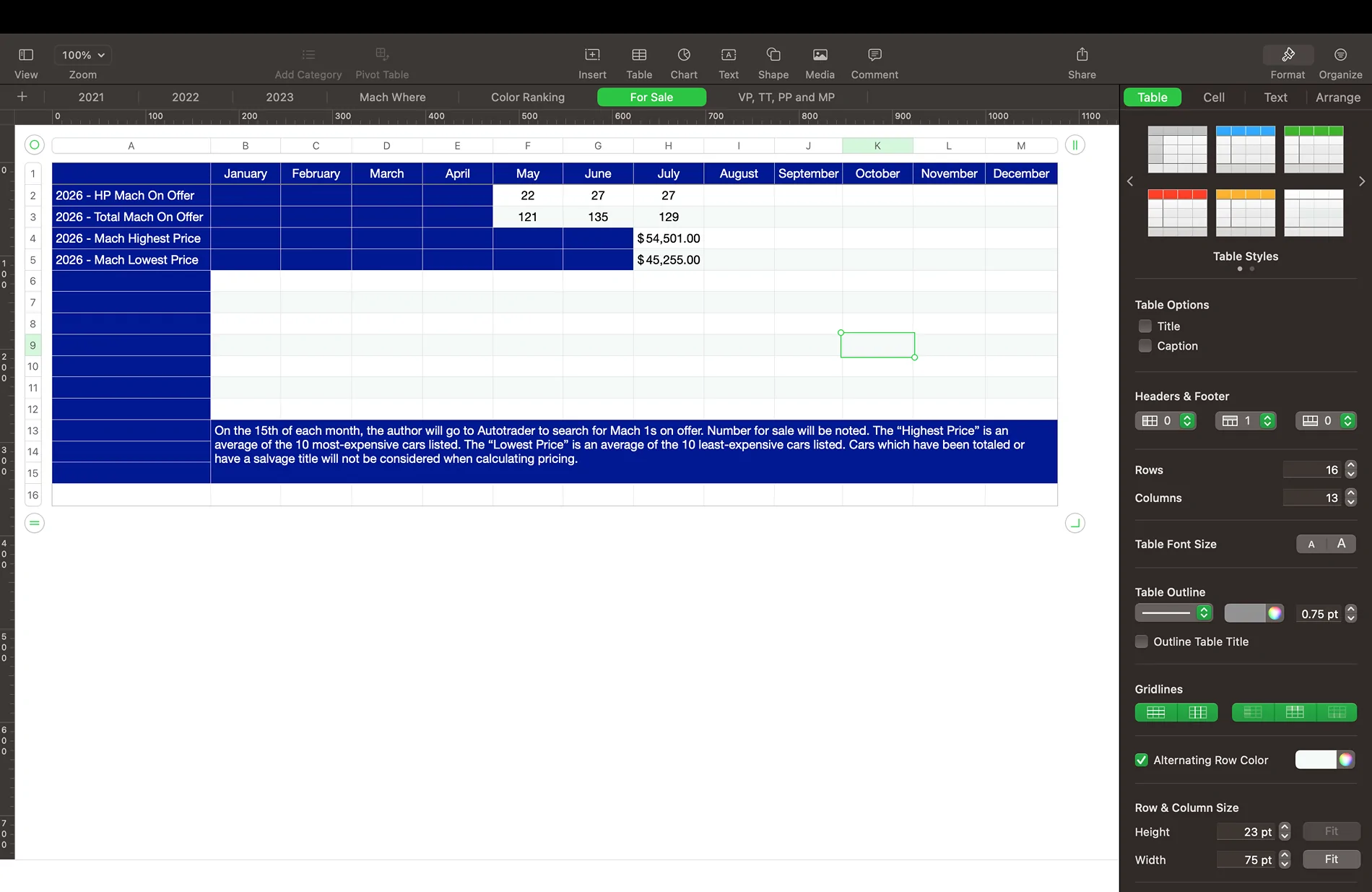Image resolution: width=1372 pixels, height=892 pixels.
Task: Choose the orange header table style
Action: click(1246, 213)
